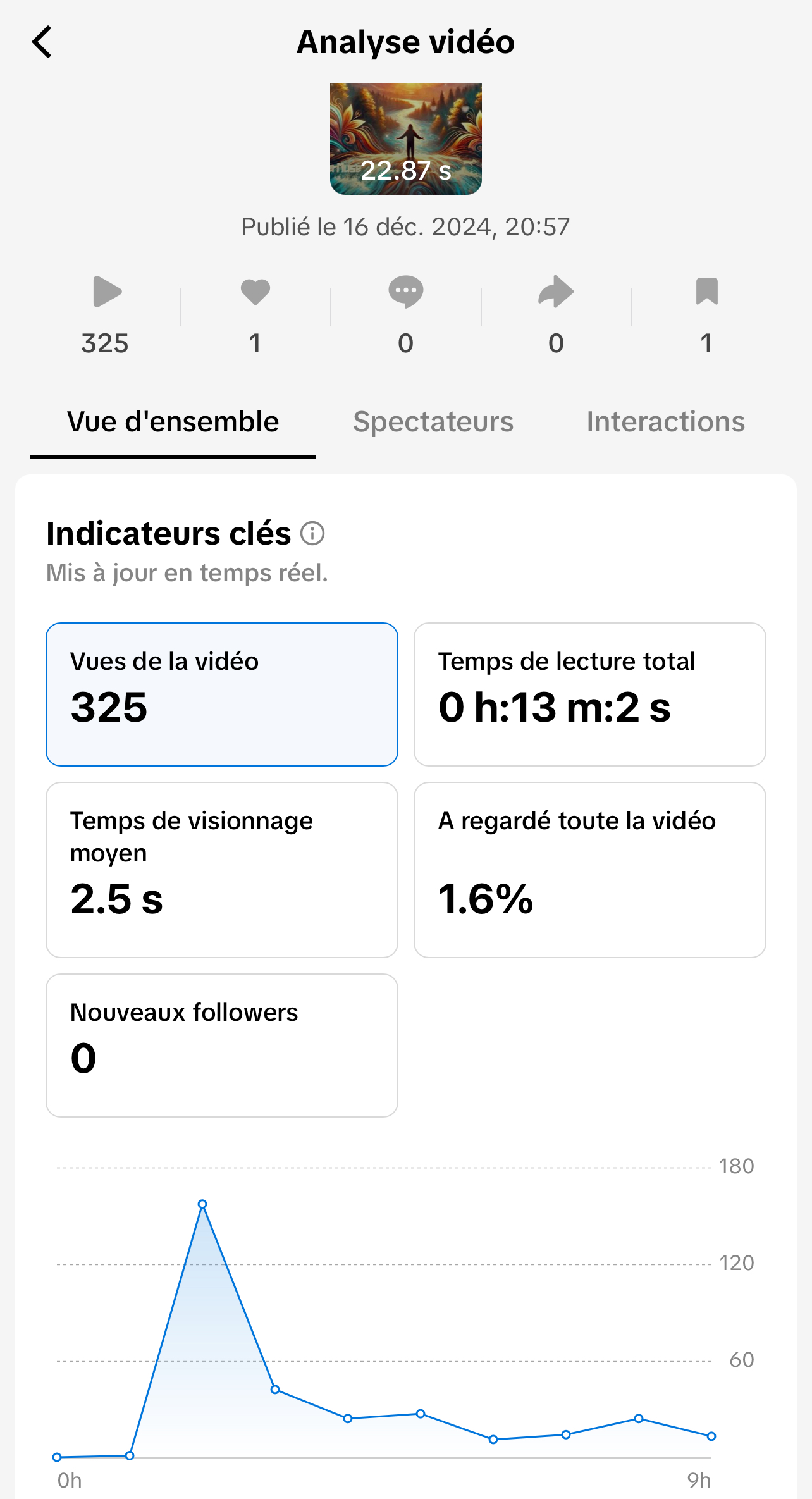Image resolution: width=812 pixels, height=1499 pixels.
Task: Tap the Analyse vidéo page title
Action: tap(406, 42)
